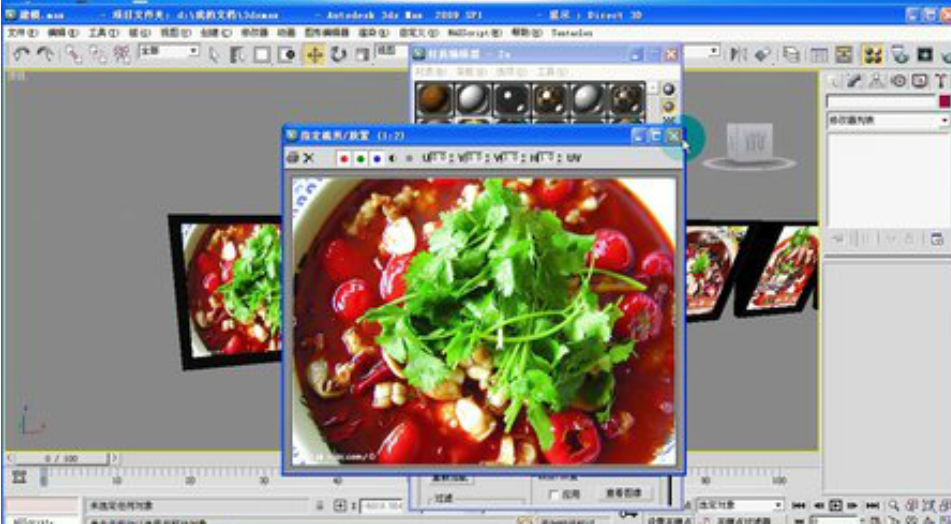Open the Views menu in menu bar

(175, 33)
